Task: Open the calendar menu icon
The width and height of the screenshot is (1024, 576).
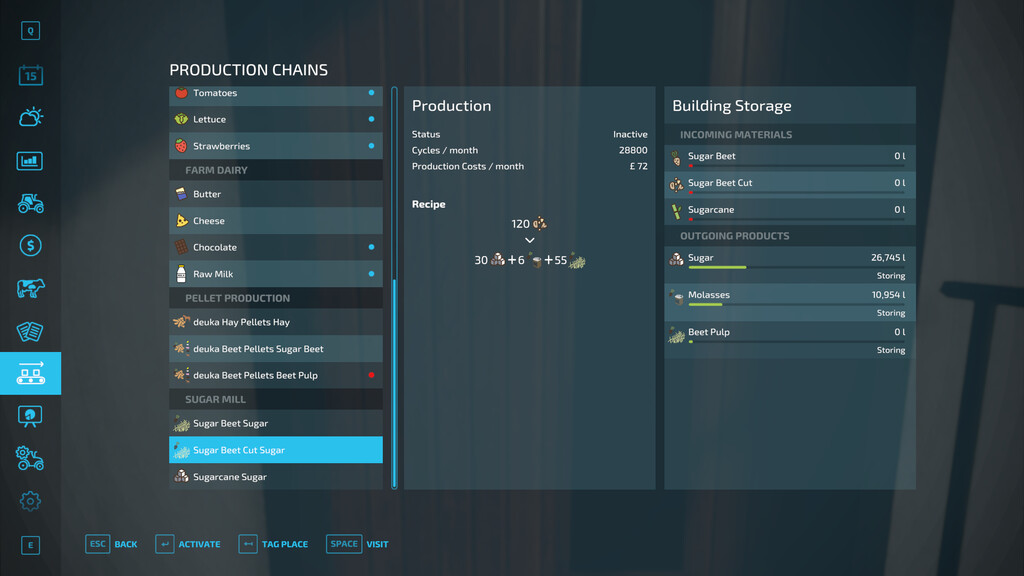Action: pos(30,74)
